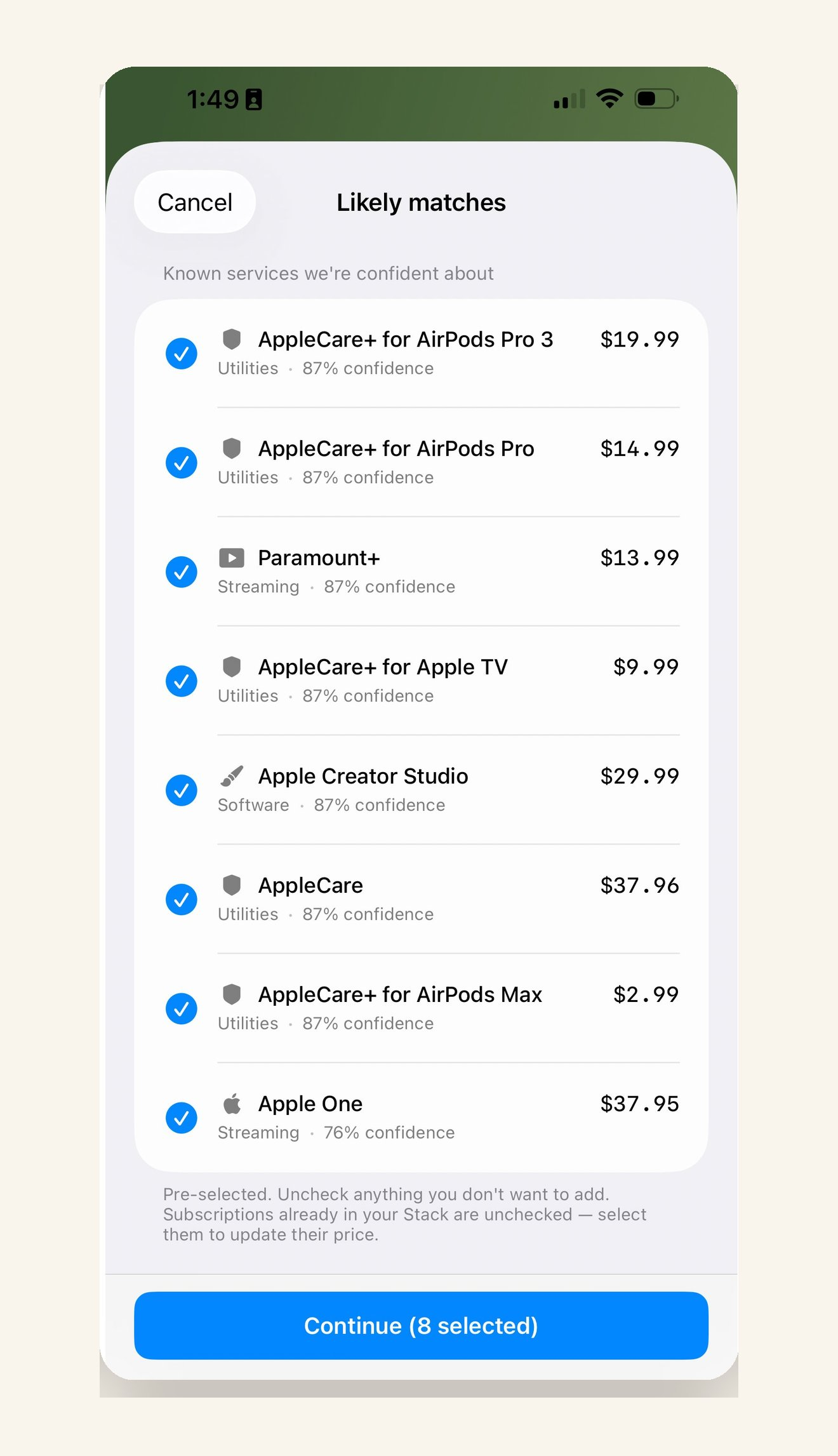Click the shield icon next to AppleCare
Viewport: 838px width, 1456px height.
click(232, 885)
